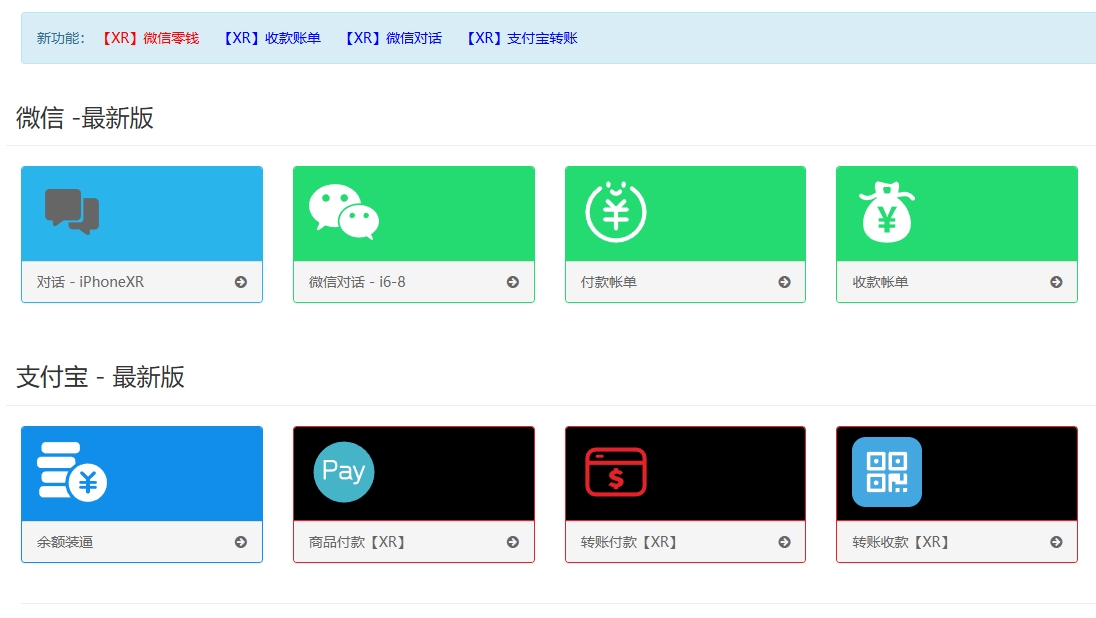The width and height of the screenshot is (1096, 618).
Task: Click the Pay circle icon on 商品付款 card
Action: click(x=344, y=472)
